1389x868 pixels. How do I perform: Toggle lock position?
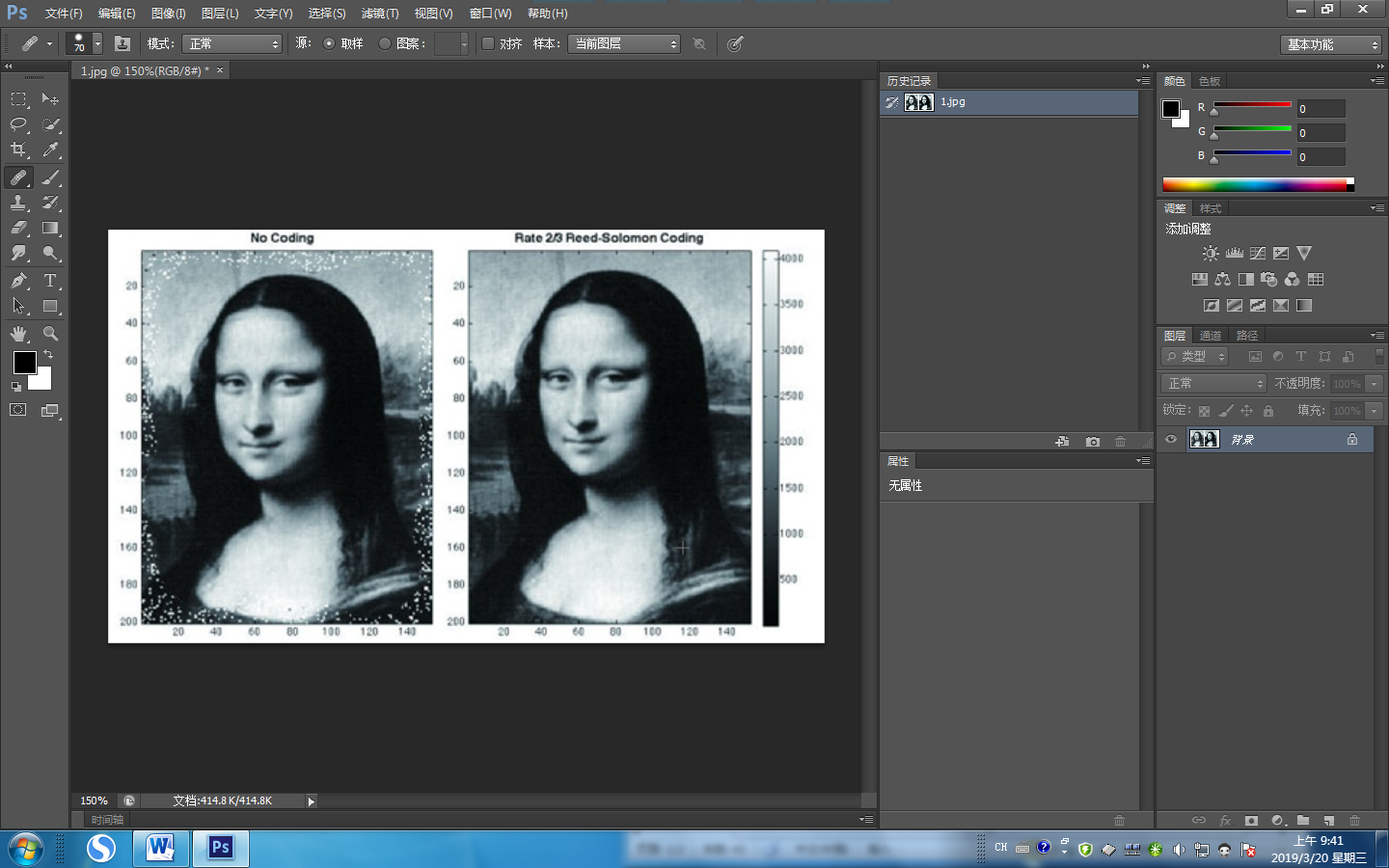[1246, 411]
